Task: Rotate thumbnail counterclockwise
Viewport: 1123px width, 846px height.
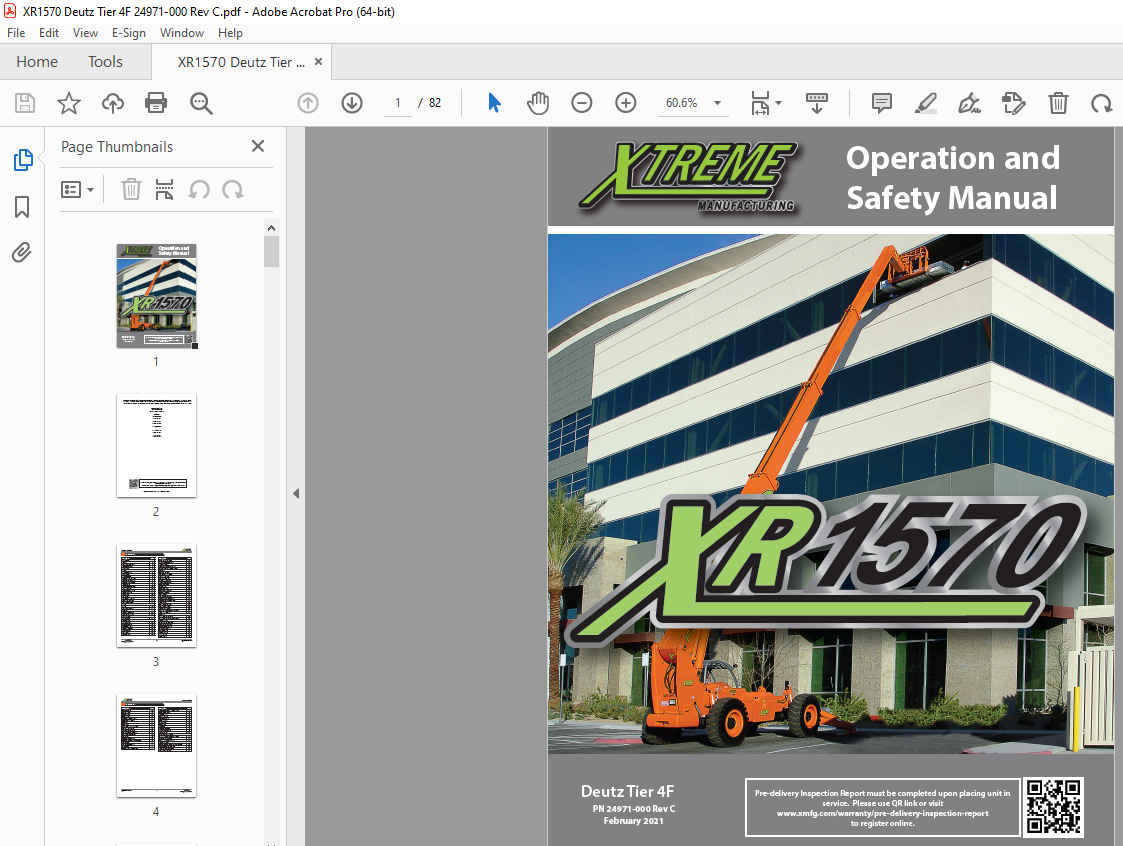Action: (x=199, y=190)
